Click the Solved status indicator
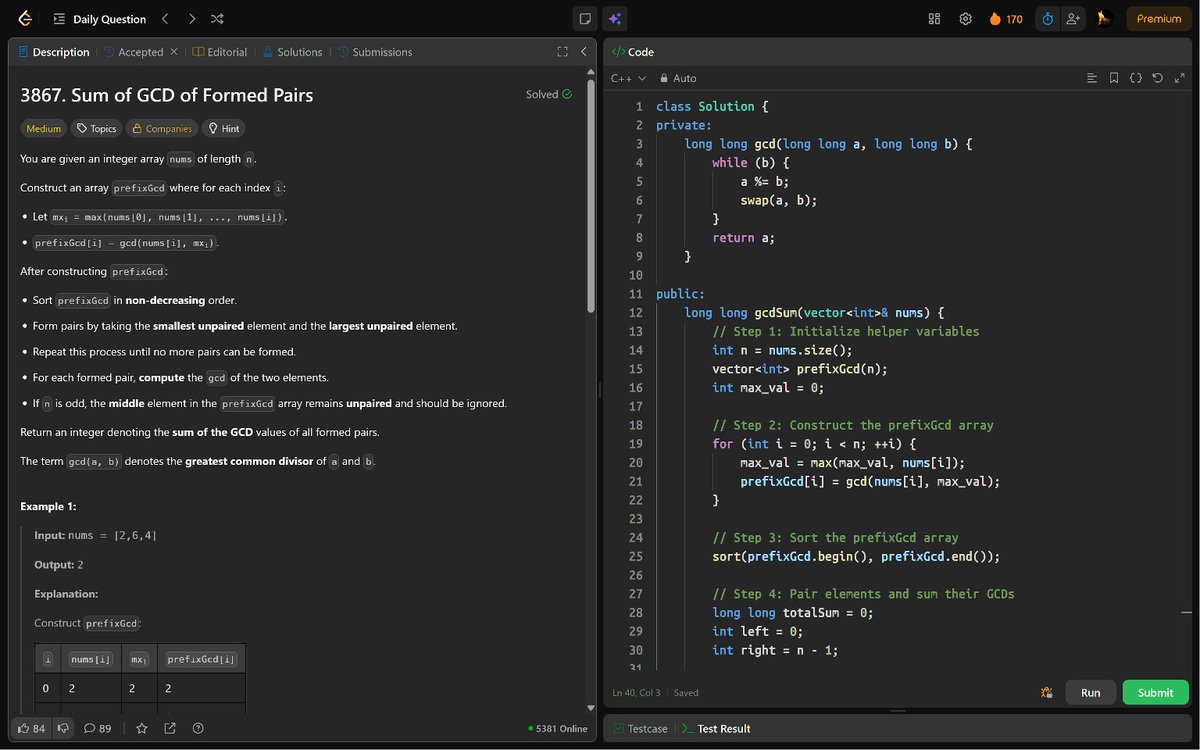Screen dimensions: 1200x750 click(x=549, y=94)
